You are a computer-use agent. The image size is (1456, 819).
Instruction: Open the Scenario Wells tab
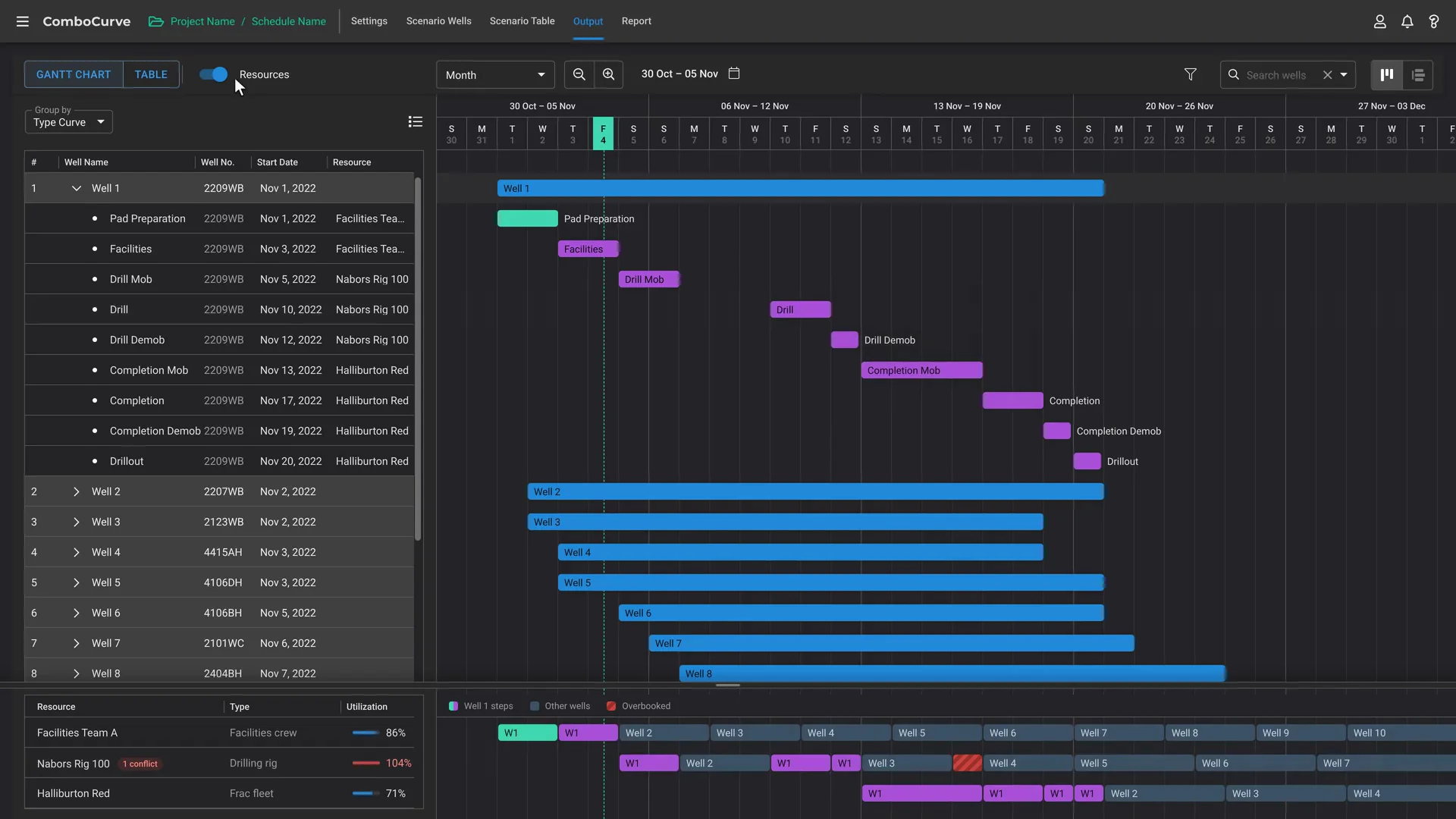pos(438,21)
